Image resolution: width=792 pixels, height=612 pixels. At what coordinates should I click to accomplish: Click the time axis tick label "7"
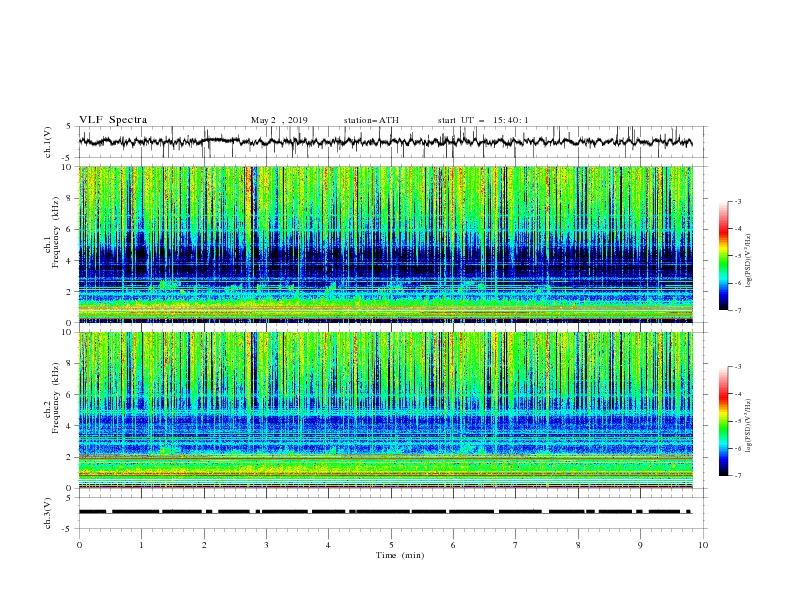516,545
